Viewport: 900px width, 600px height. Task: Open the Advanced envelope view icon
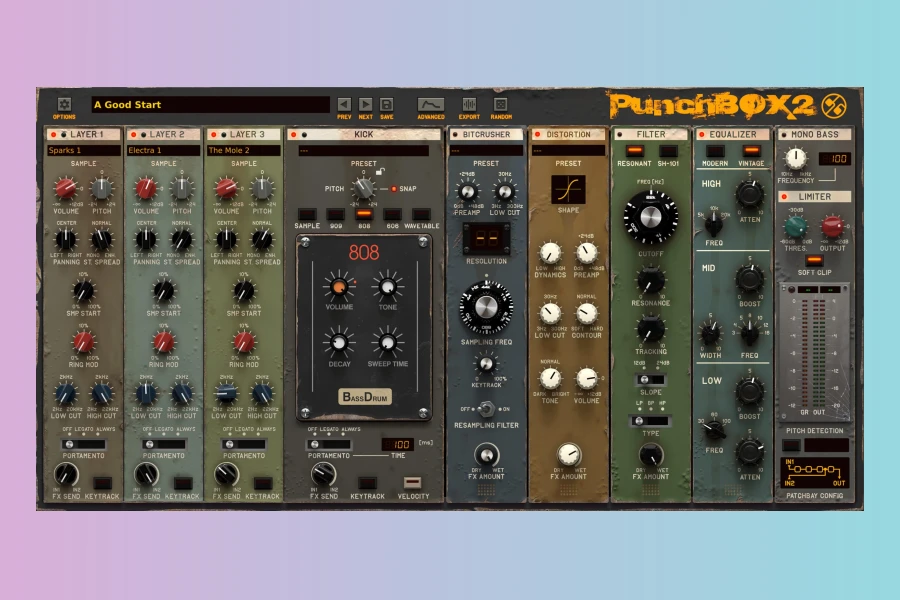pos(430,104)
